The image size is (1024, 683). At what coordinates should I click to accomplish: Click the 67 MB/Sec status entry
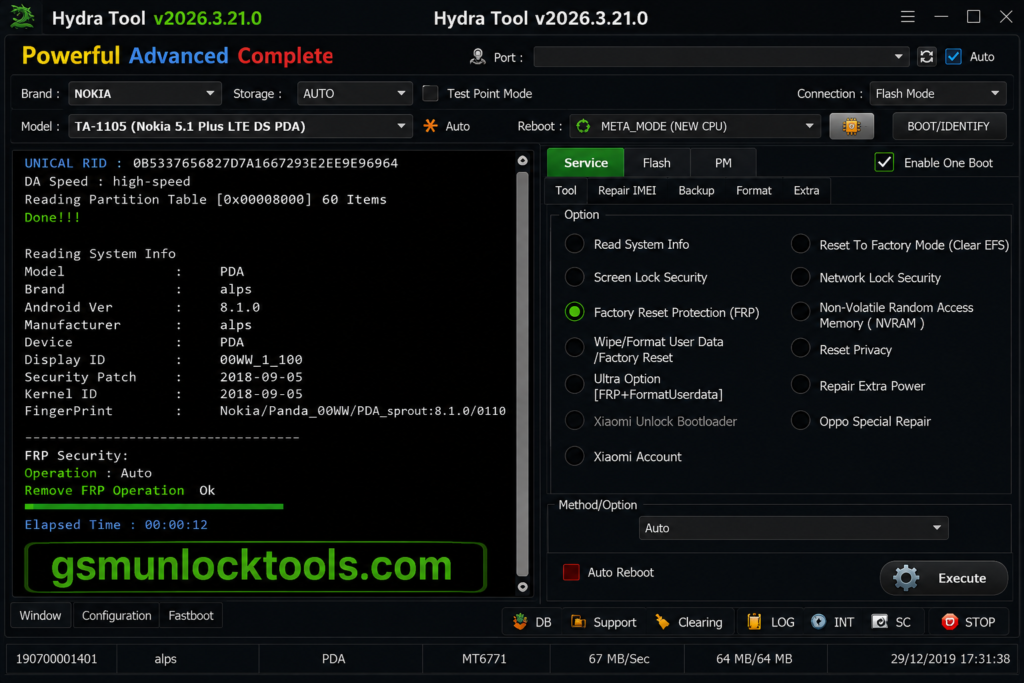coord(618,658)
